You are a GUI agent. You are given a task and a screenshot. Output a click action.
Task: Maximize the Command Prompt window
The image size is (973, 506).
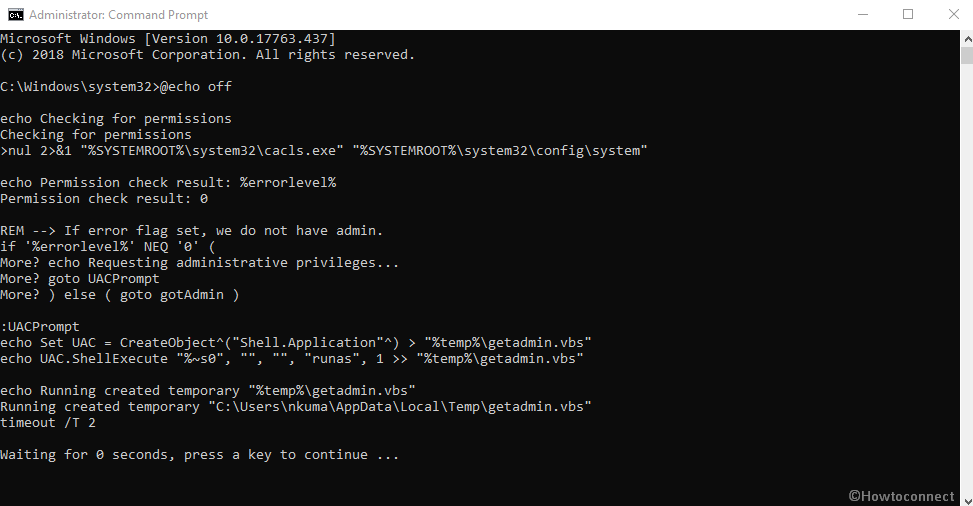point(908,14)
